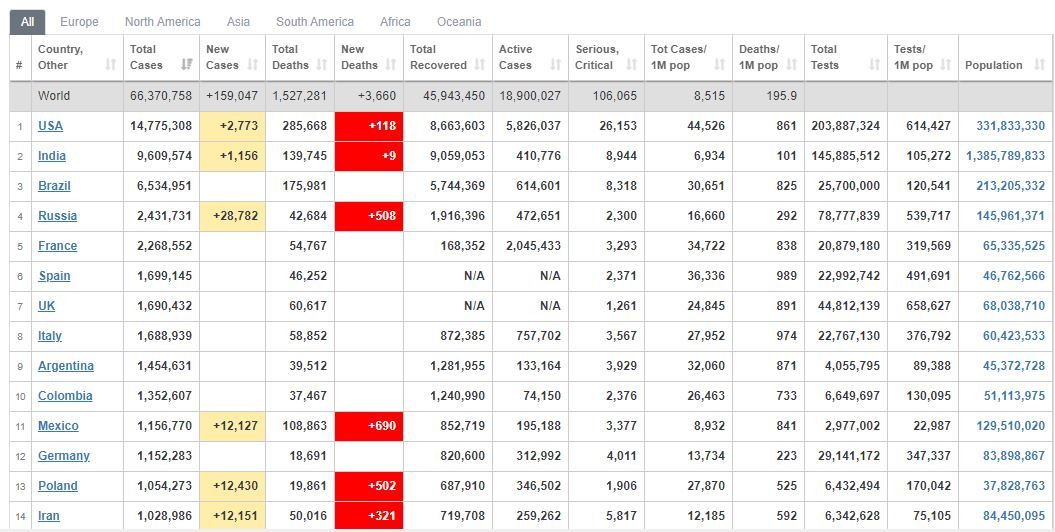Sort table by Total Cases column icon

tap(186, 65)
